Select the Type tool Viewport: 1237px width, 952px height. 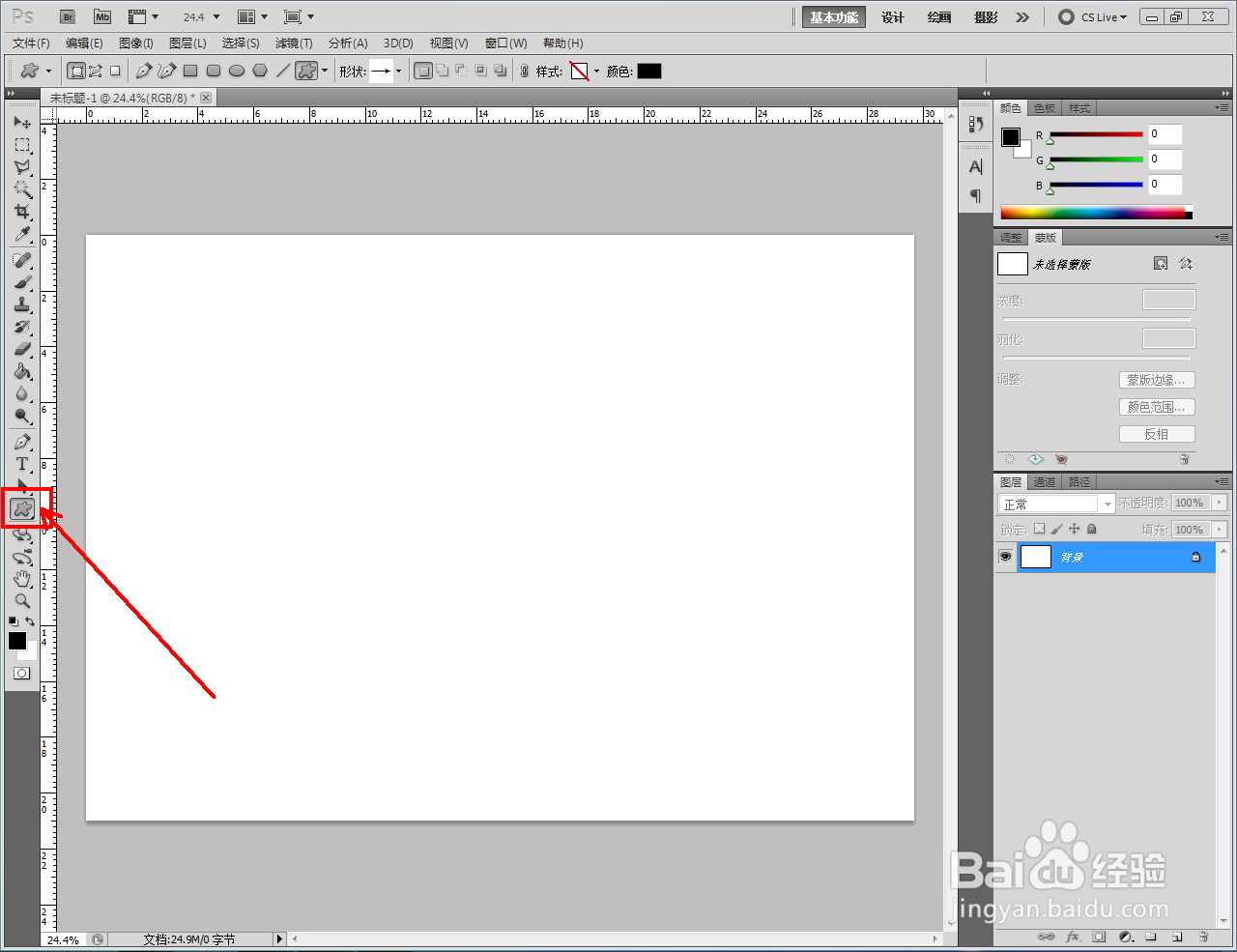tap(22, 464)
